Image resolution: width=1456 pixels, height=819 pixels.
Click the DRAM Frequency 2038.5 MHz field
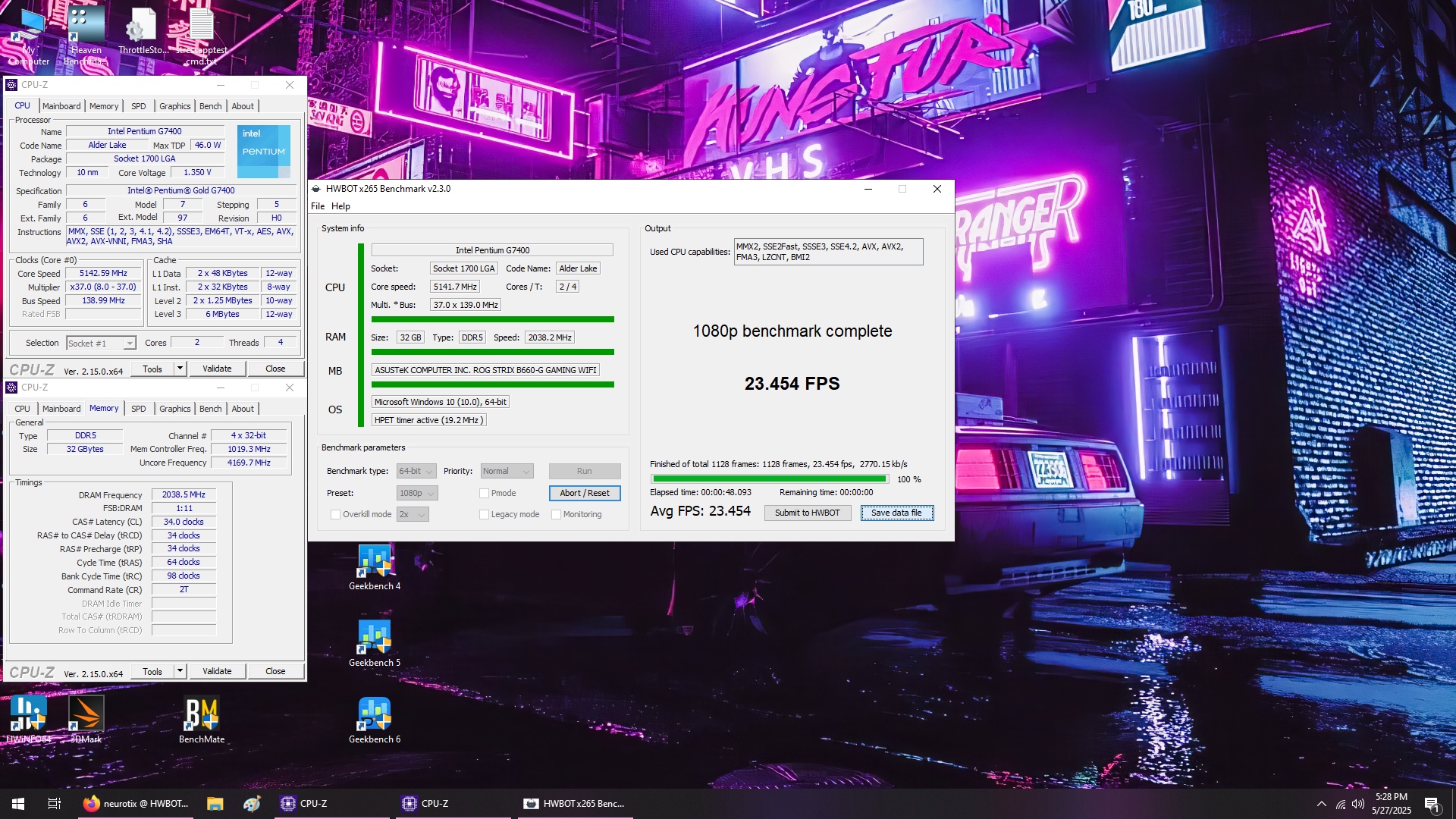point(184,494)
